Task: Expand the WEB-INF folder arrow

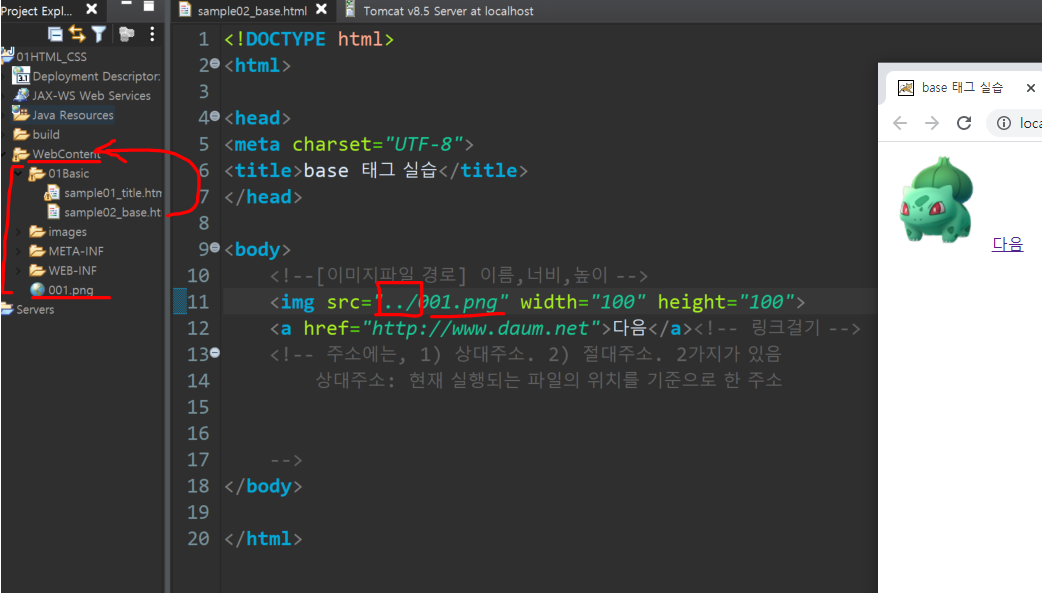Action: (19, 271)
